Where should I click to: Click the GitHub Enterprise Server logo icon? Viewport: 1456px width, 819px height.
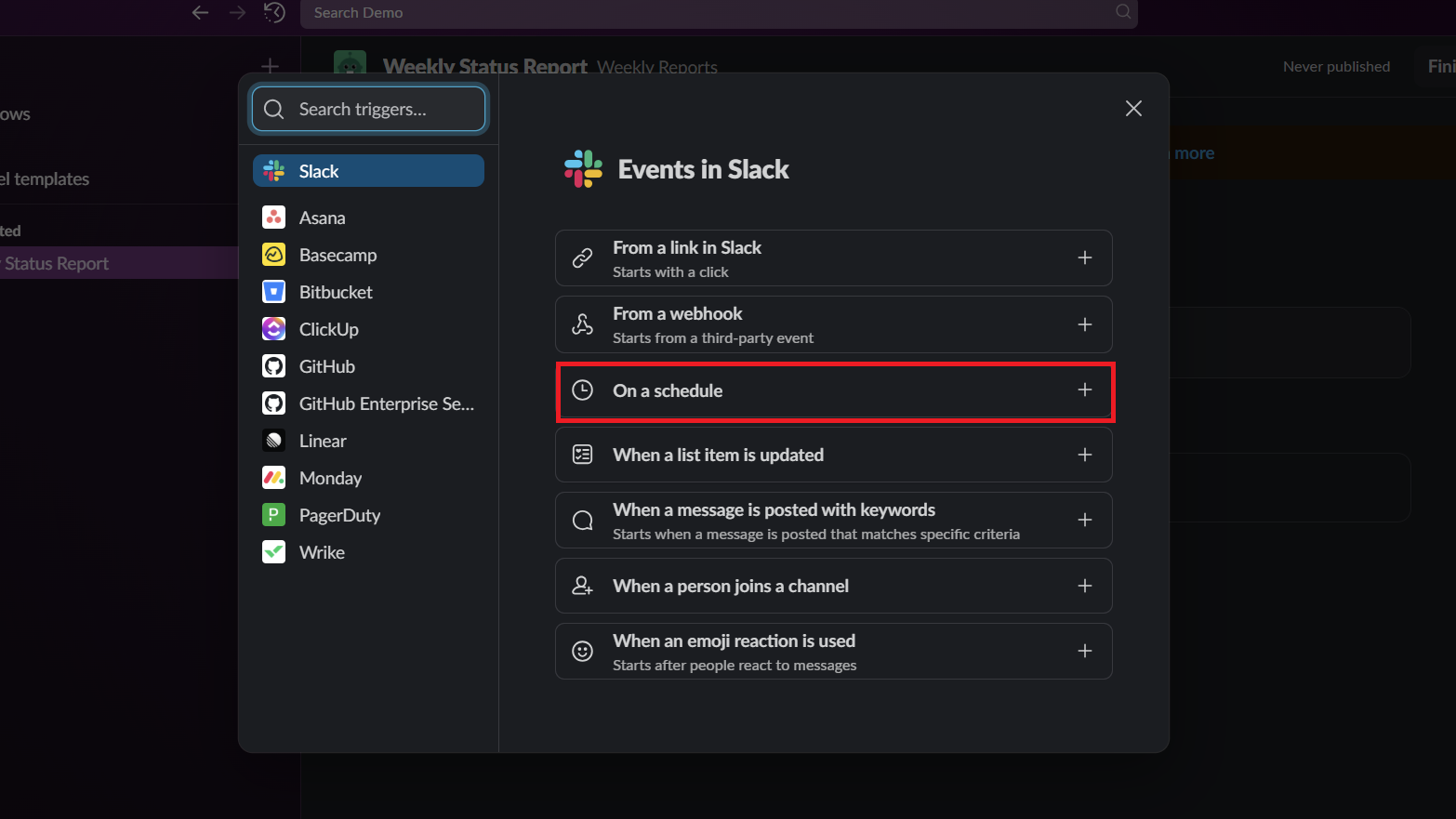(273, 403)
